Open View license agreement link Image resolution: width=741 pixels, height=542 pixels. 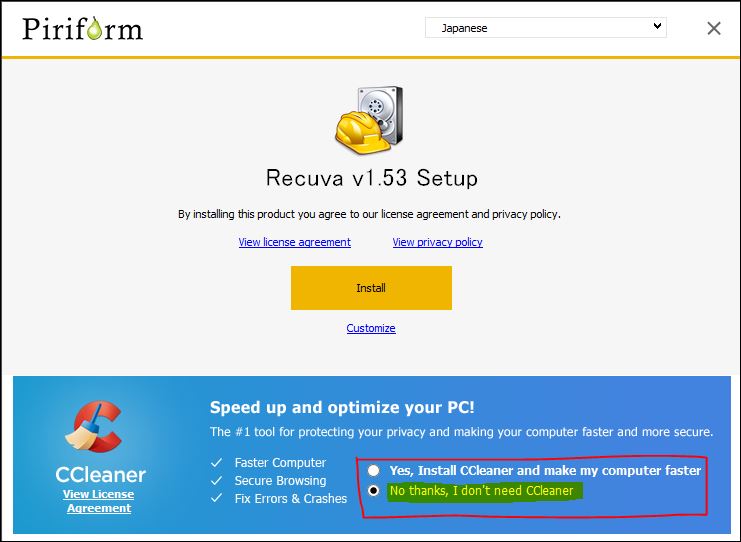click(294, 242)
